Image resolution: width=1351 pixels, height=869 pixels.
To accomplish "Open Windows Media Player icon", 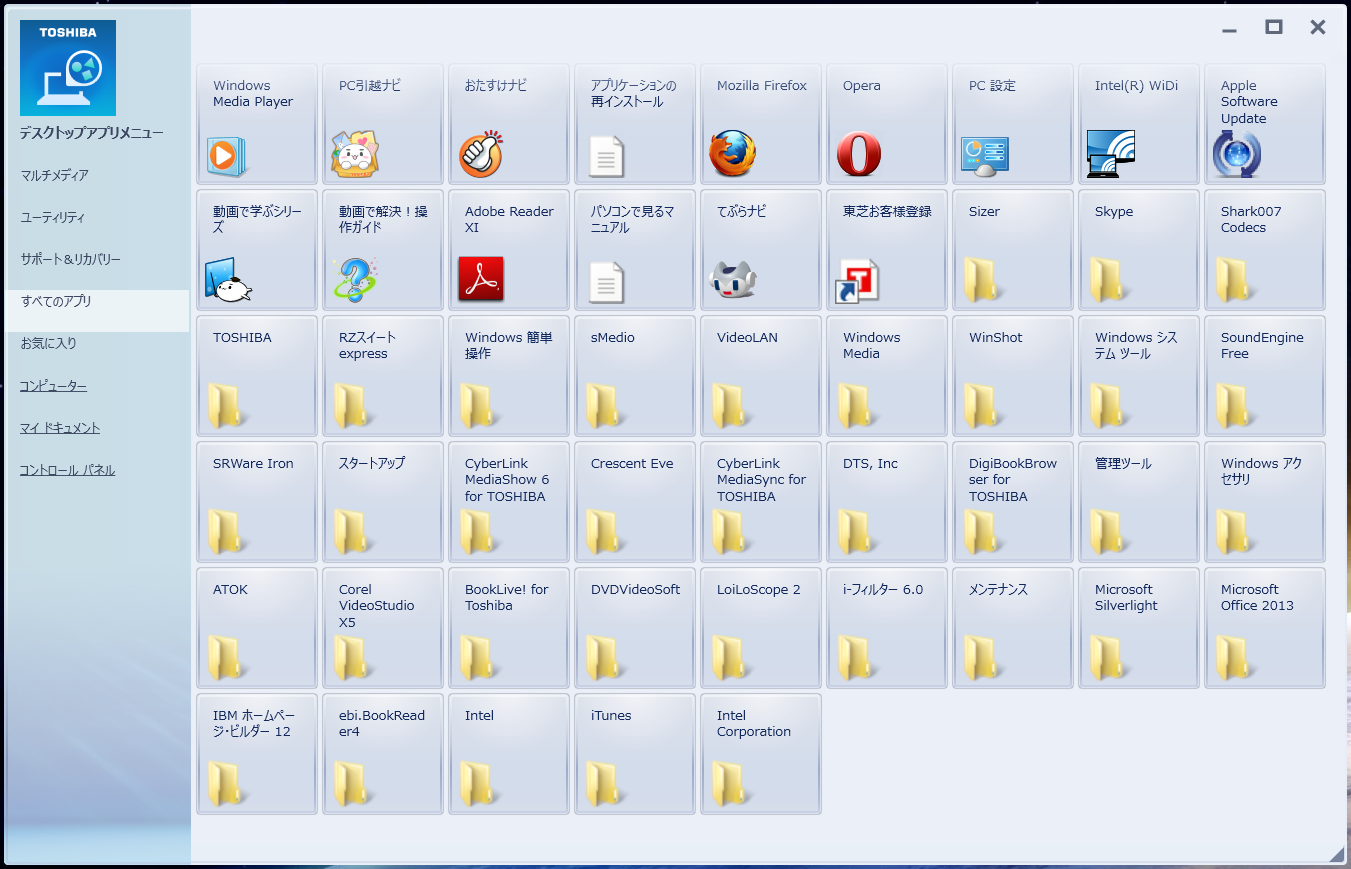I will point(227,156).
